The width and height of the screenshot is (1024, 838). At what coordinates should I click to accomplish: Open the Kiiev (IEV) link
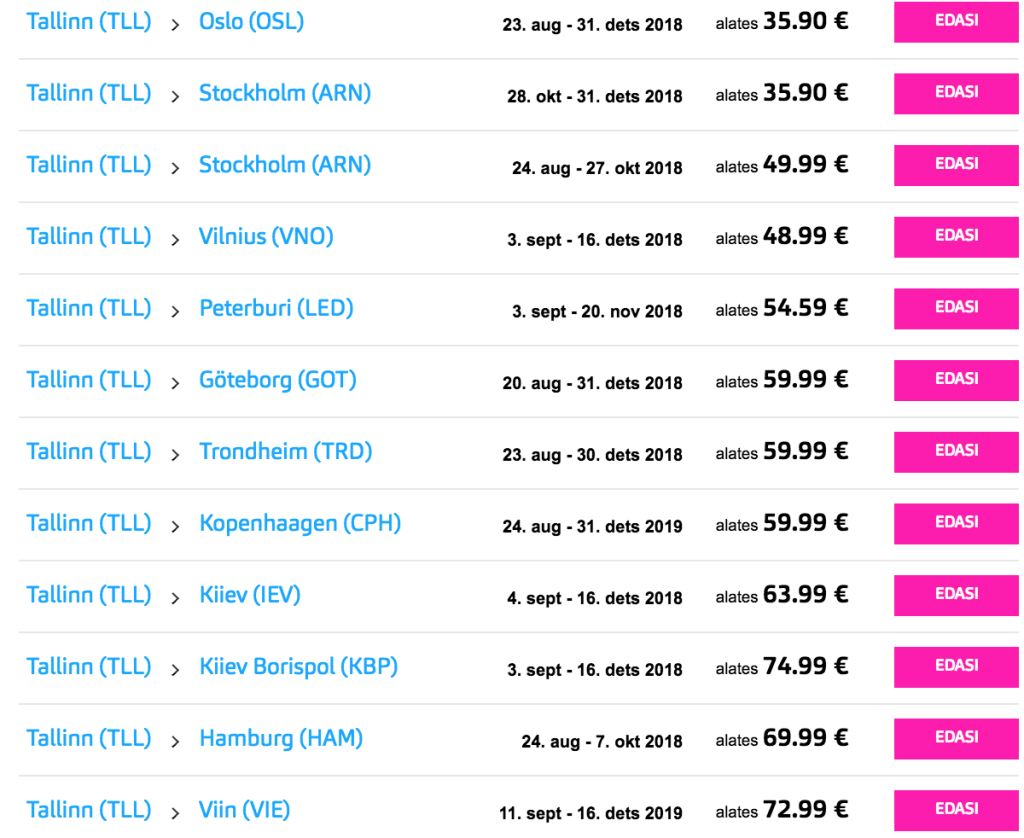250,595
